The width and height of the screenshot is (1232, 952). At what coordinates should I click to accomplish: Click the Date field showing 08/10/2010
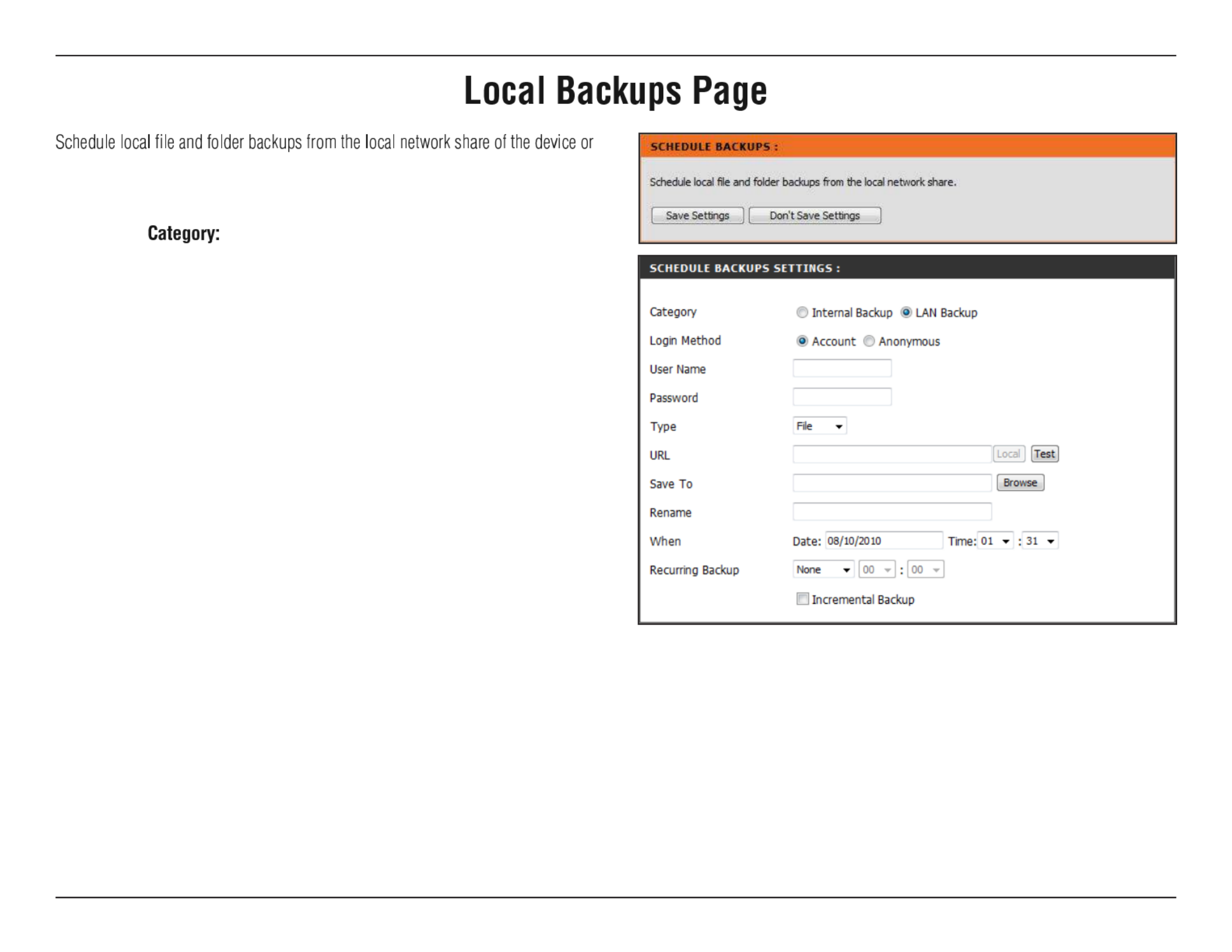pos(884,541)
